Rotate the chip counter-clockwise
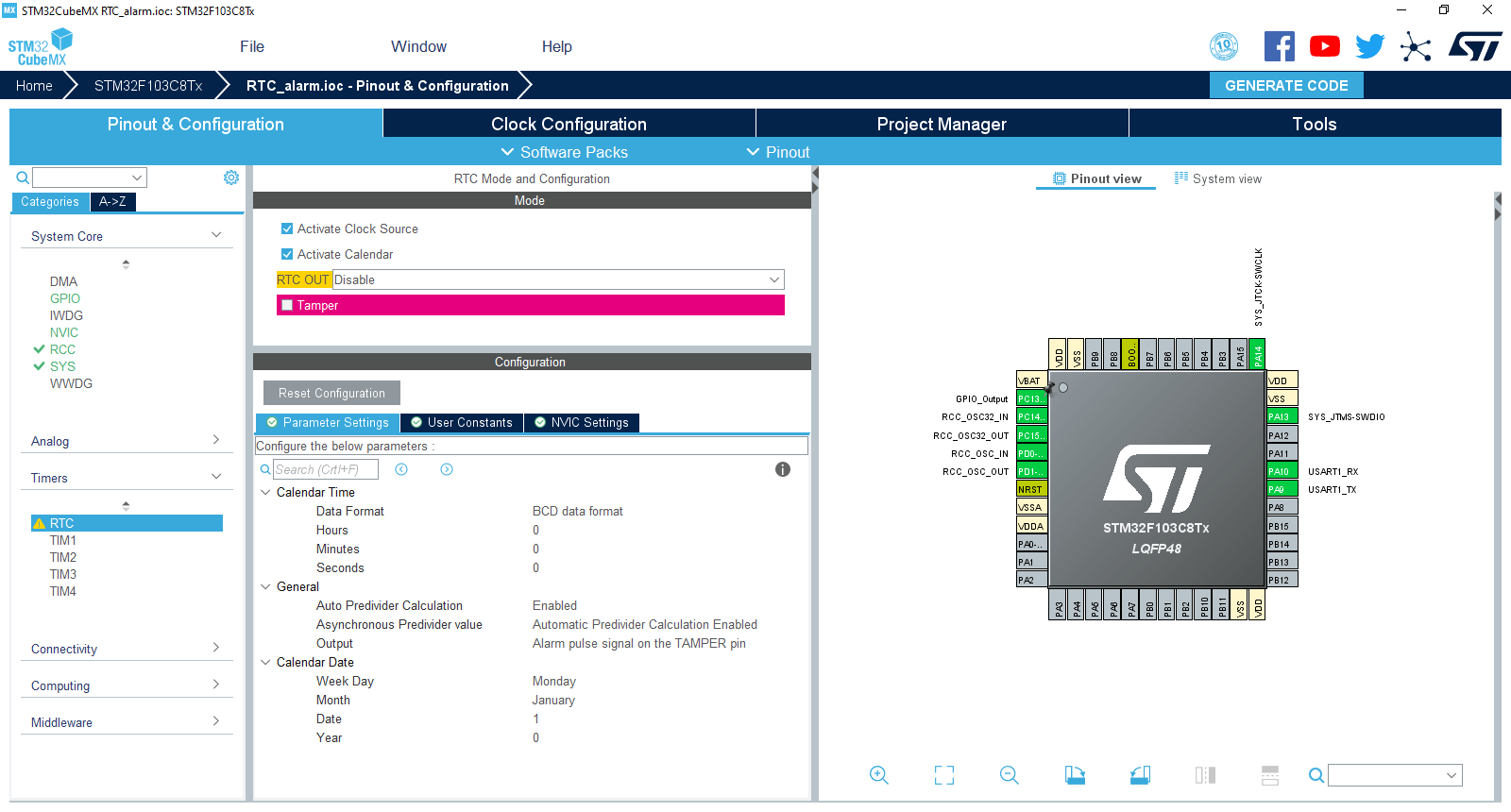Screen dimensions: 1511x812 (x=1140, y=775)
